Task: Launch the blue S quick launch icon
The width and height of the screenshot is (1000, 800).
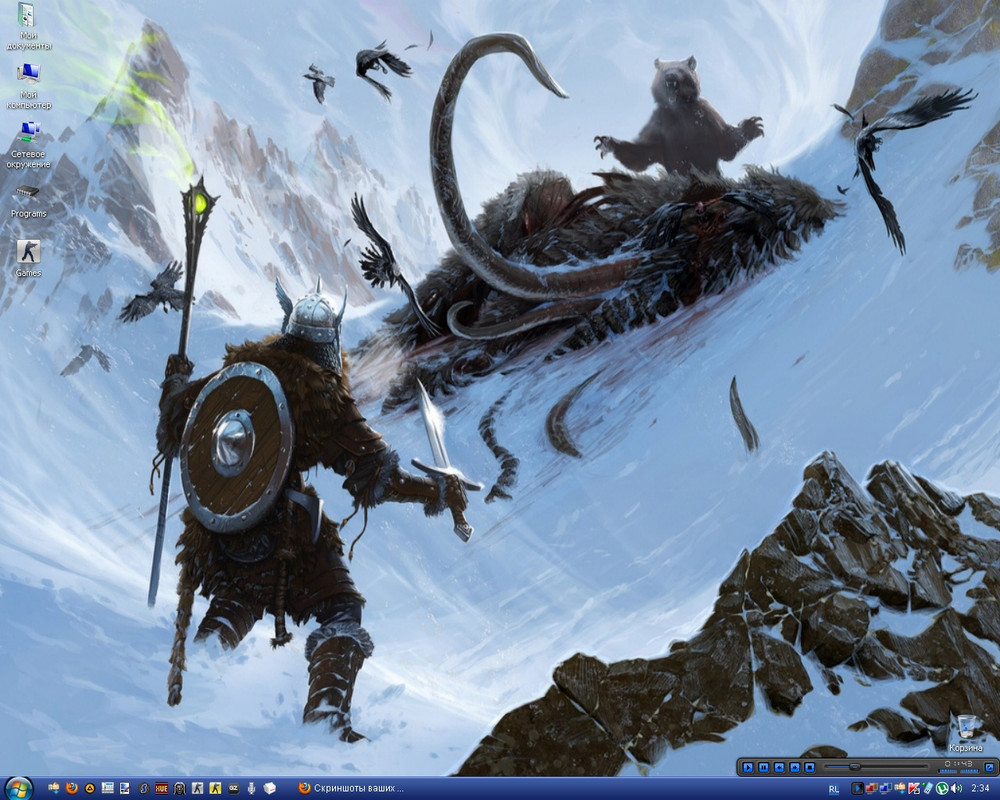Action: click(144, 789)
